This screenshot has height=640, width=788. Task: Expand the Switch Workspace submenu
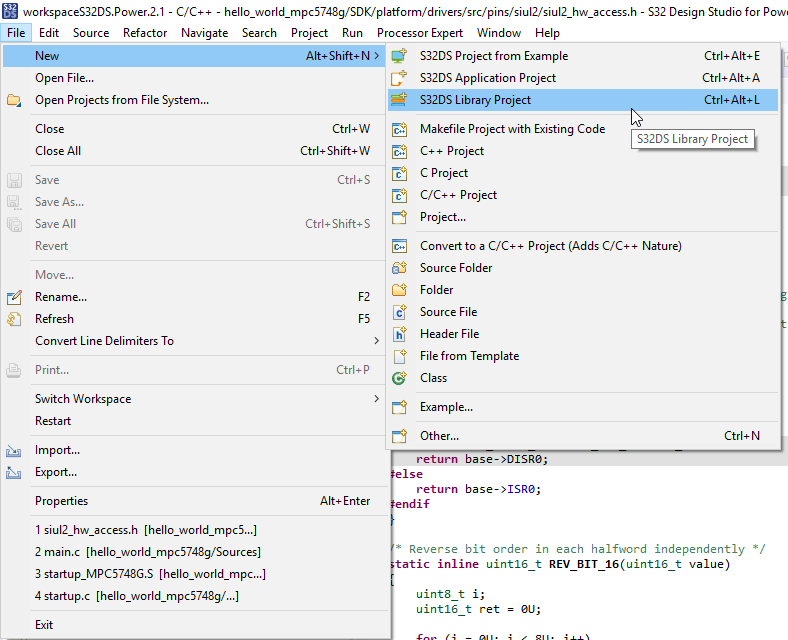(376, 399)
